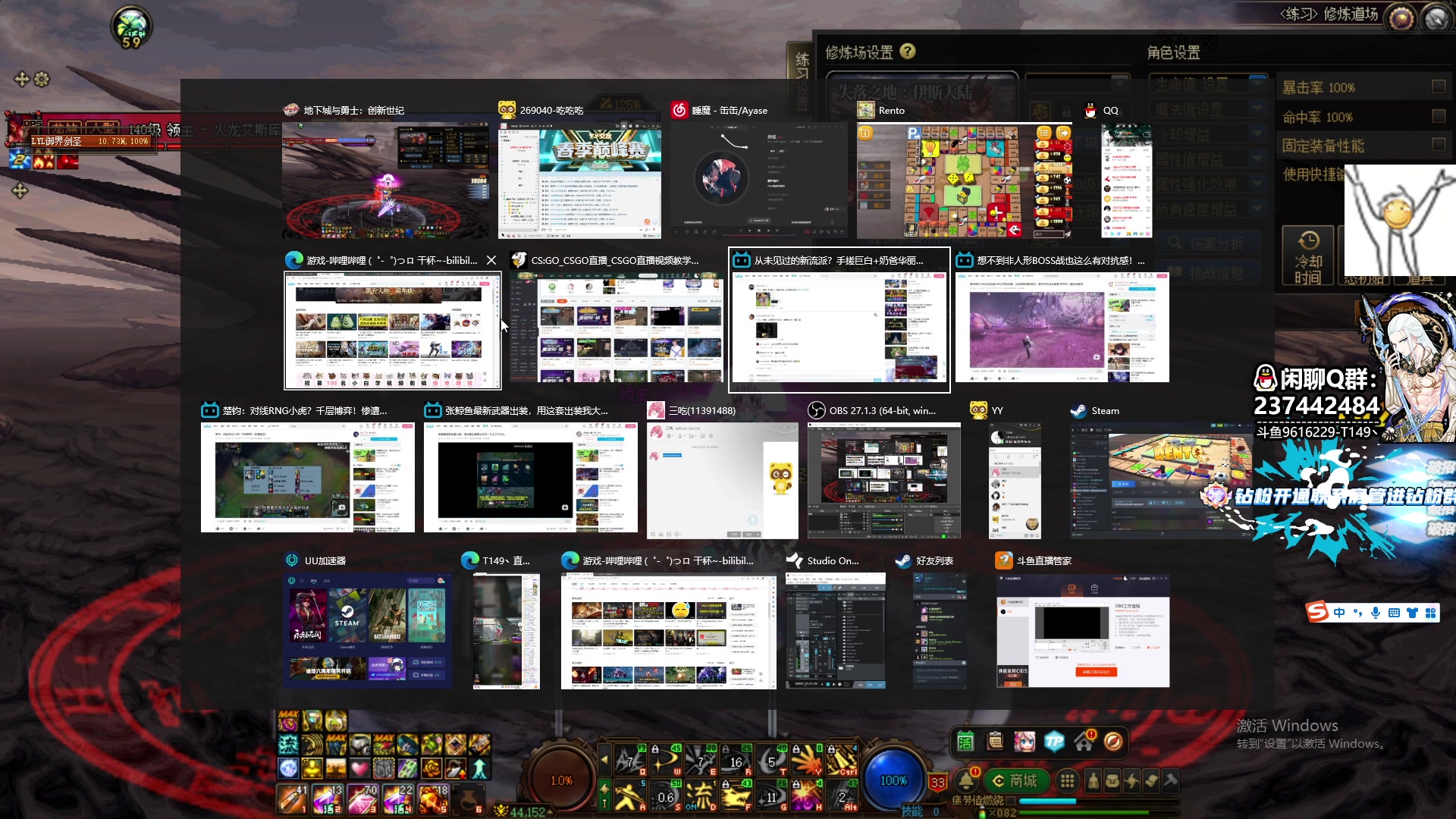1456x819 pixels.
Task: Click the notification bell beside 商城
Action: point(966,780)
